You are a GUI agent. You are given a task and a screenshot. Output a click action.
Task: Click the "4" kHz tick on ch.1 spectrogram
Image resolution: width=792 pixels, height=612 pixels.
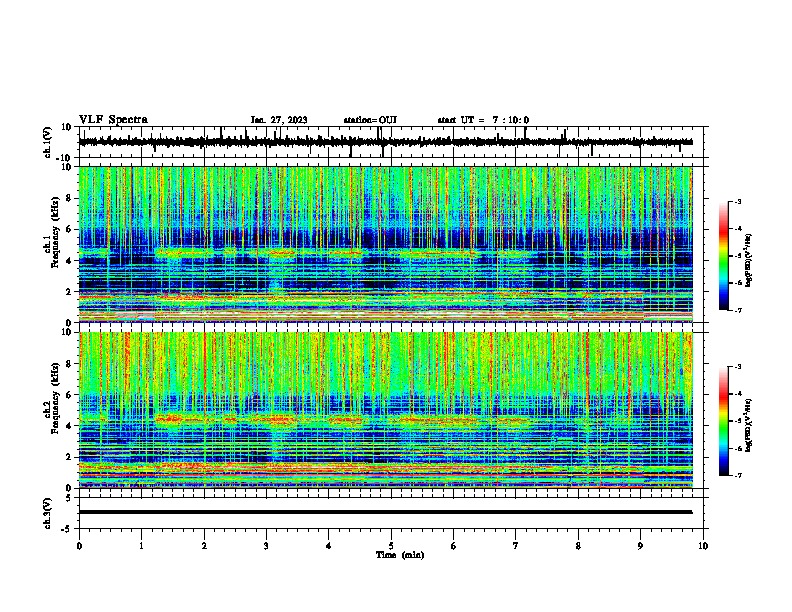pos(70,261)
